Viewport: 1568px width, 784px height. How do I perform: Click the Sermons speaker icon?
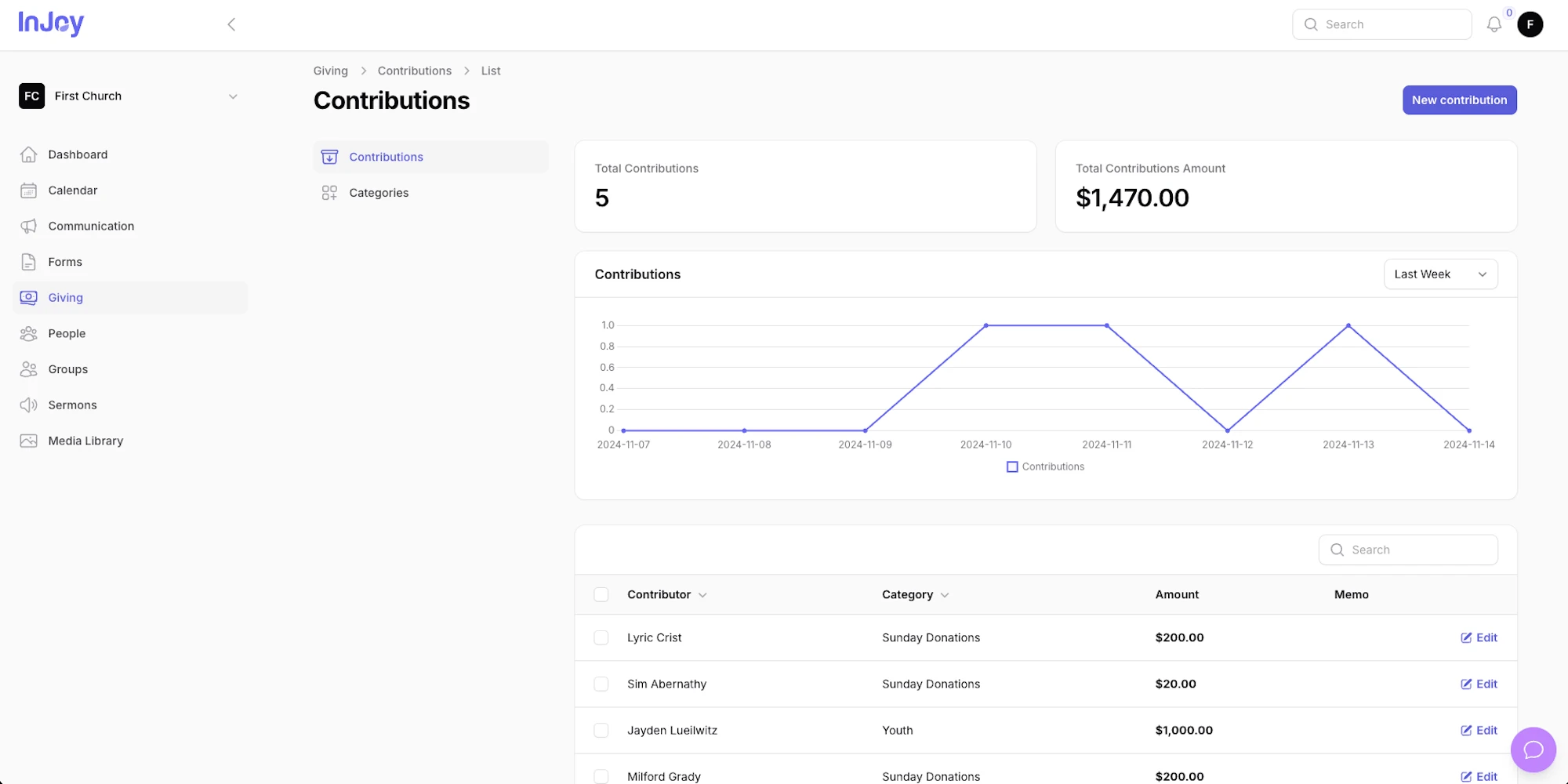[28, 405]
